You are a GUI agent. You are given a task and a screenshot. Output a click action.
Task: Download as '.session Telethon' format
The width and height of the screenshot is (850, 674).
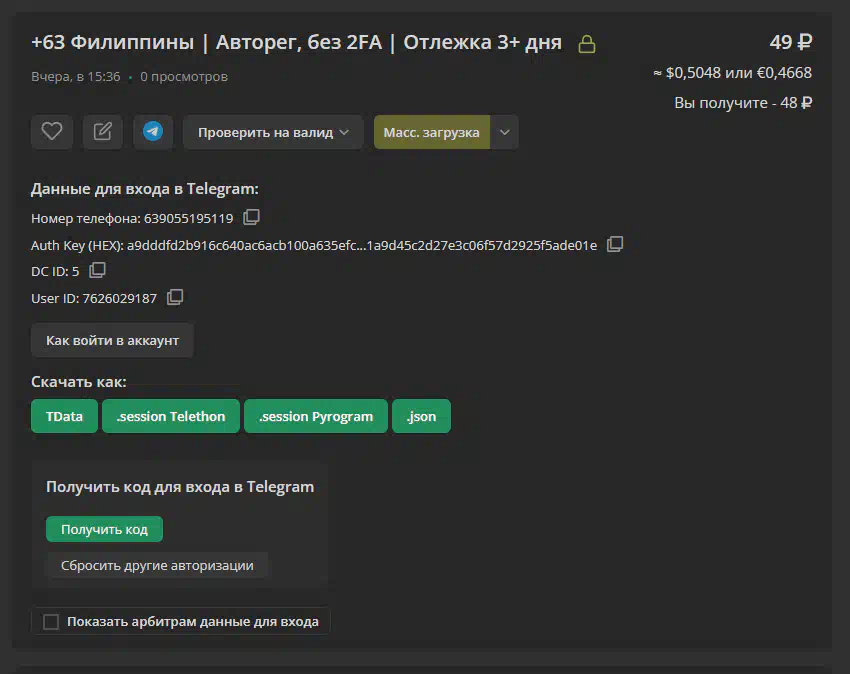(x=170, y=416)
